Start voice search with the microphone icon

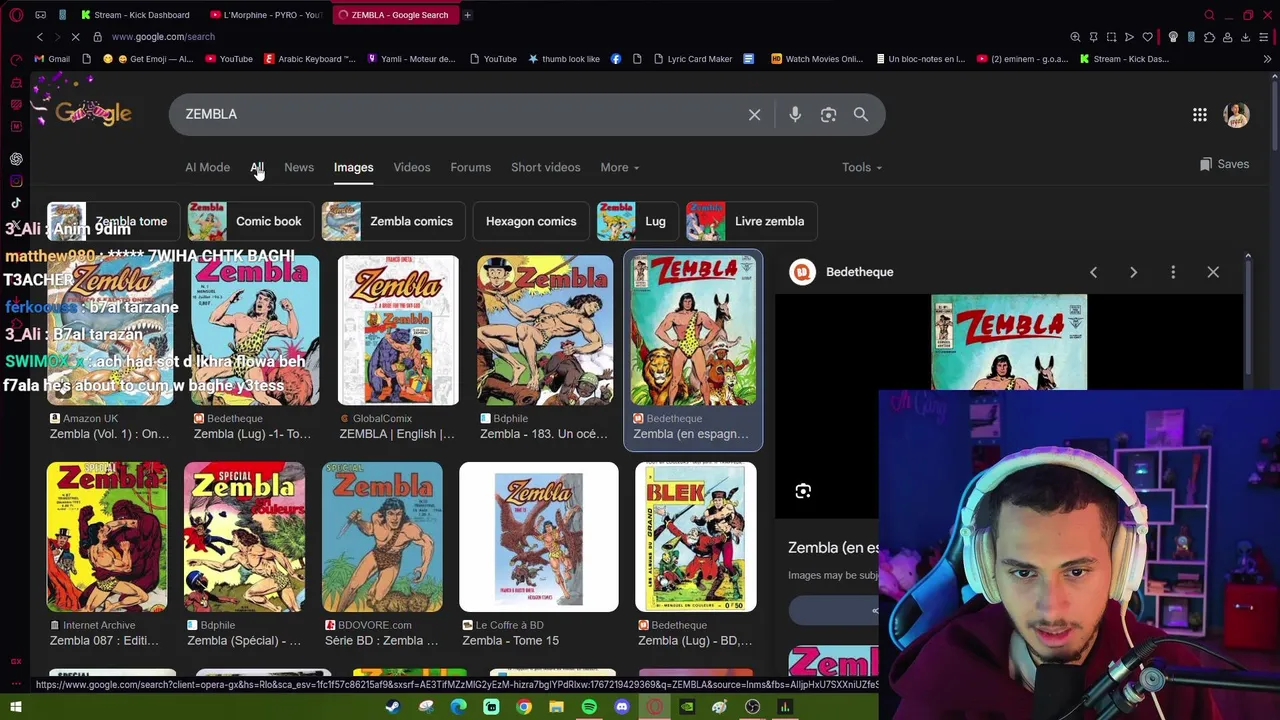pyautogui.click(x=795, y=114)
